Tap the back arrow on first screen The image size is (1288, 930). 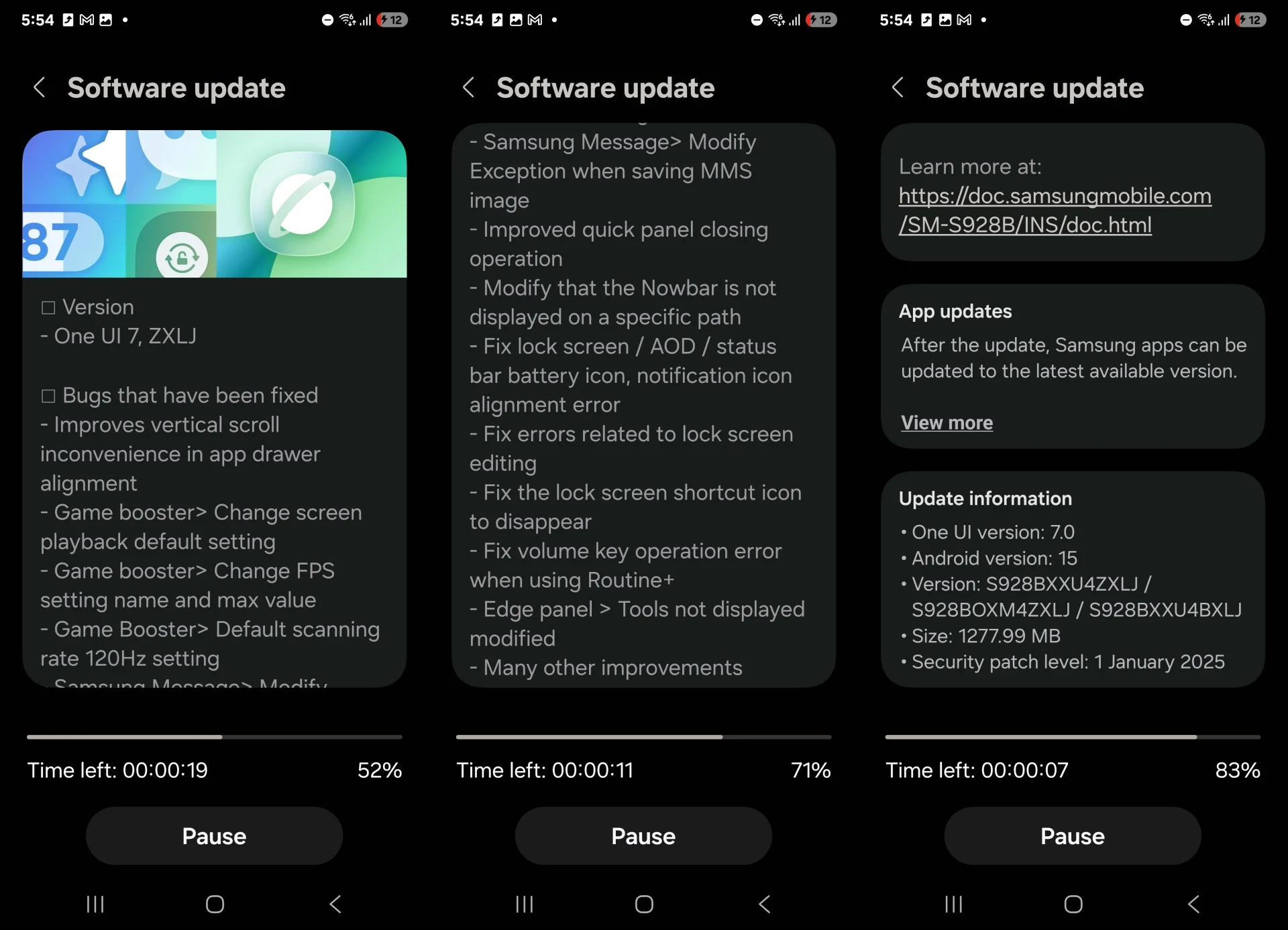coord(39,89)
